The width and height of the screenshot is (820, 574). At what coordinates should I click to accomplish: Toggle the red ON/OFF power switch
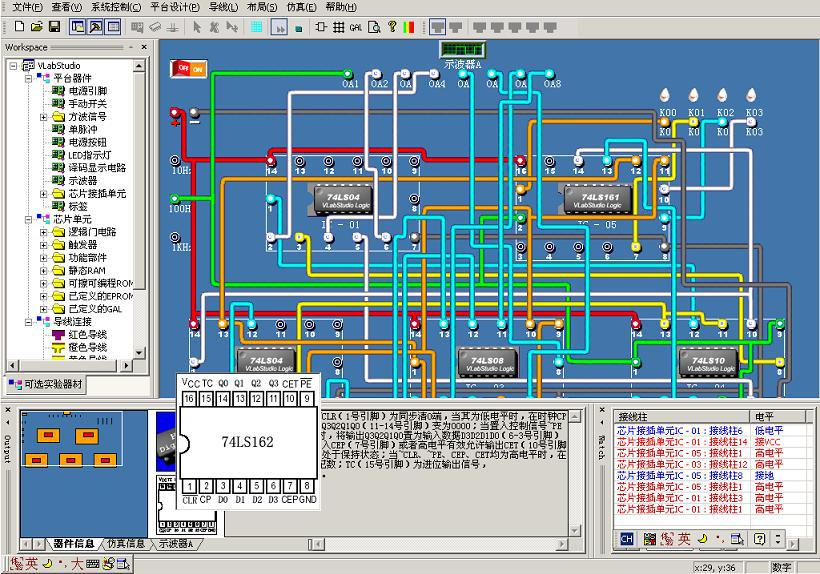pos(188,68)
